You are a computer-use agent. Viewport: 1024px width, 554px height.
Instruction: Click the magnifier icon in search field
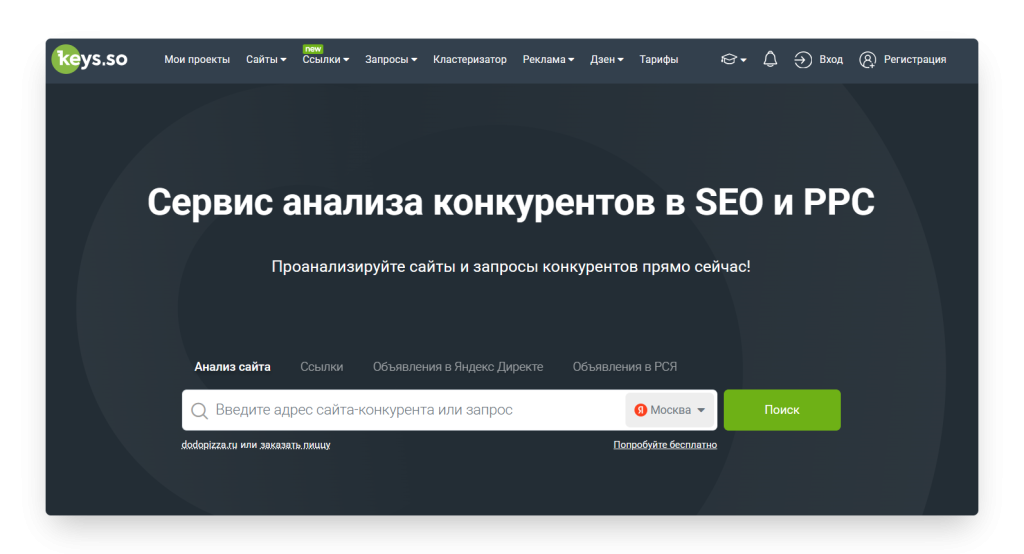coord(199,411)
